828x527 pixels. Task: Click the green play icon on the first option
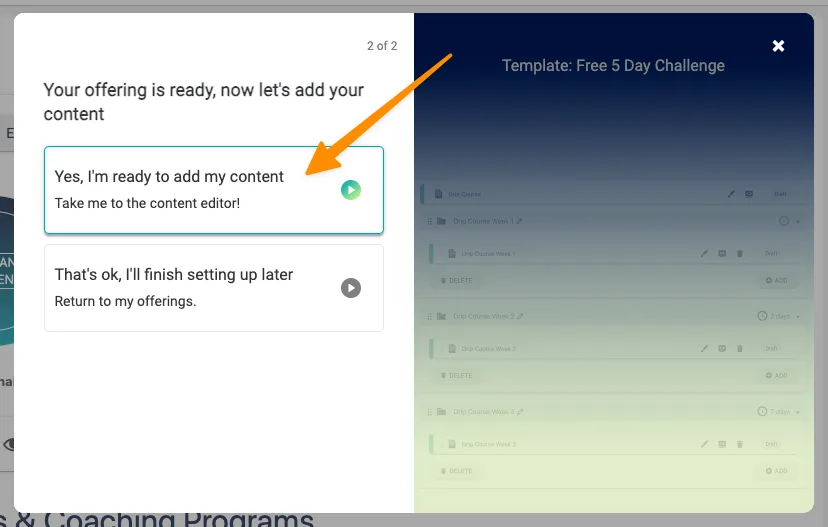pyautogui.click(x=350, y=190)
